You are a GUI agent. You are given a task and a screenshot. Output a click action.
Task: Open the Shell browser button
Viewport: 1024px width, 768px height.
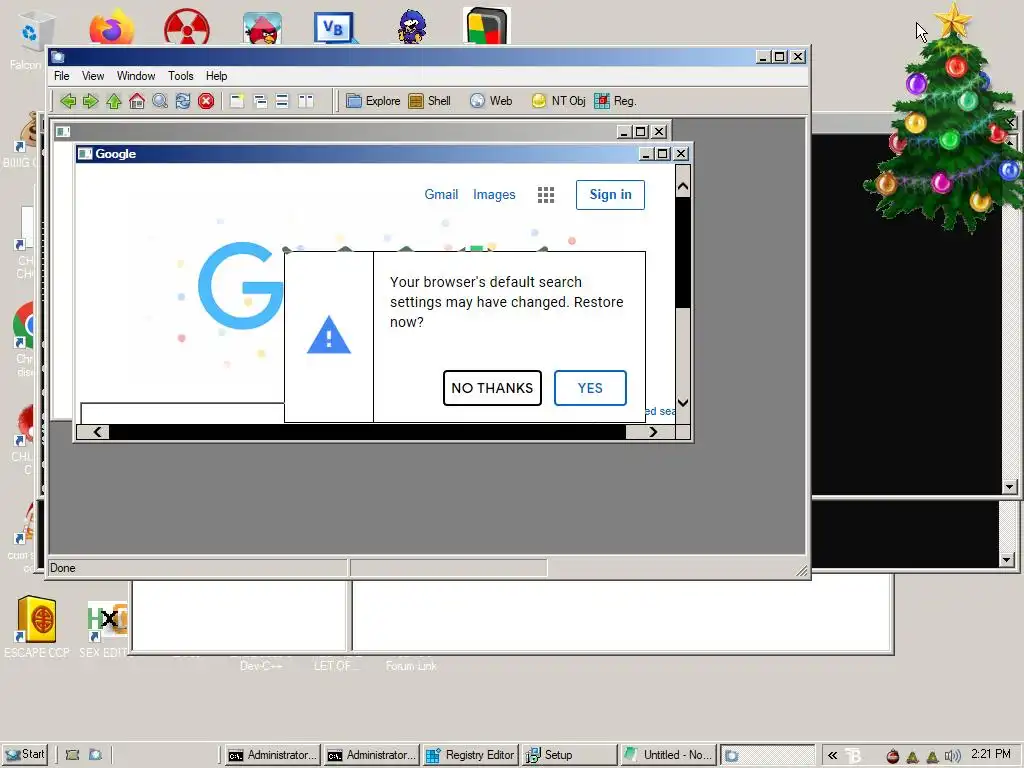430,101
